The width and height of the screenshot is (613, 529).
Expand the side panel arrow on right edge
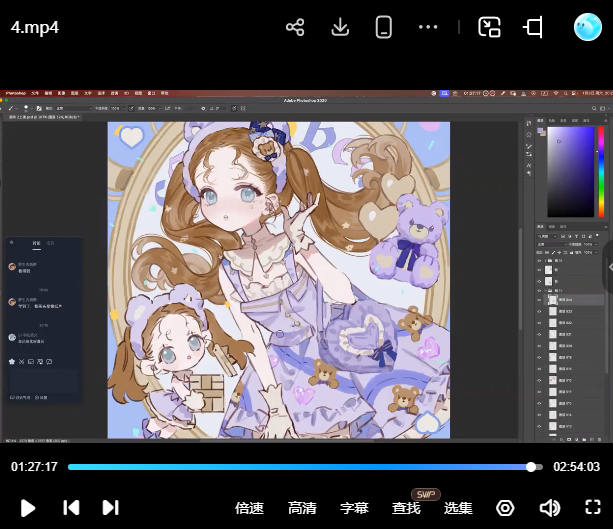coord(608,268)
